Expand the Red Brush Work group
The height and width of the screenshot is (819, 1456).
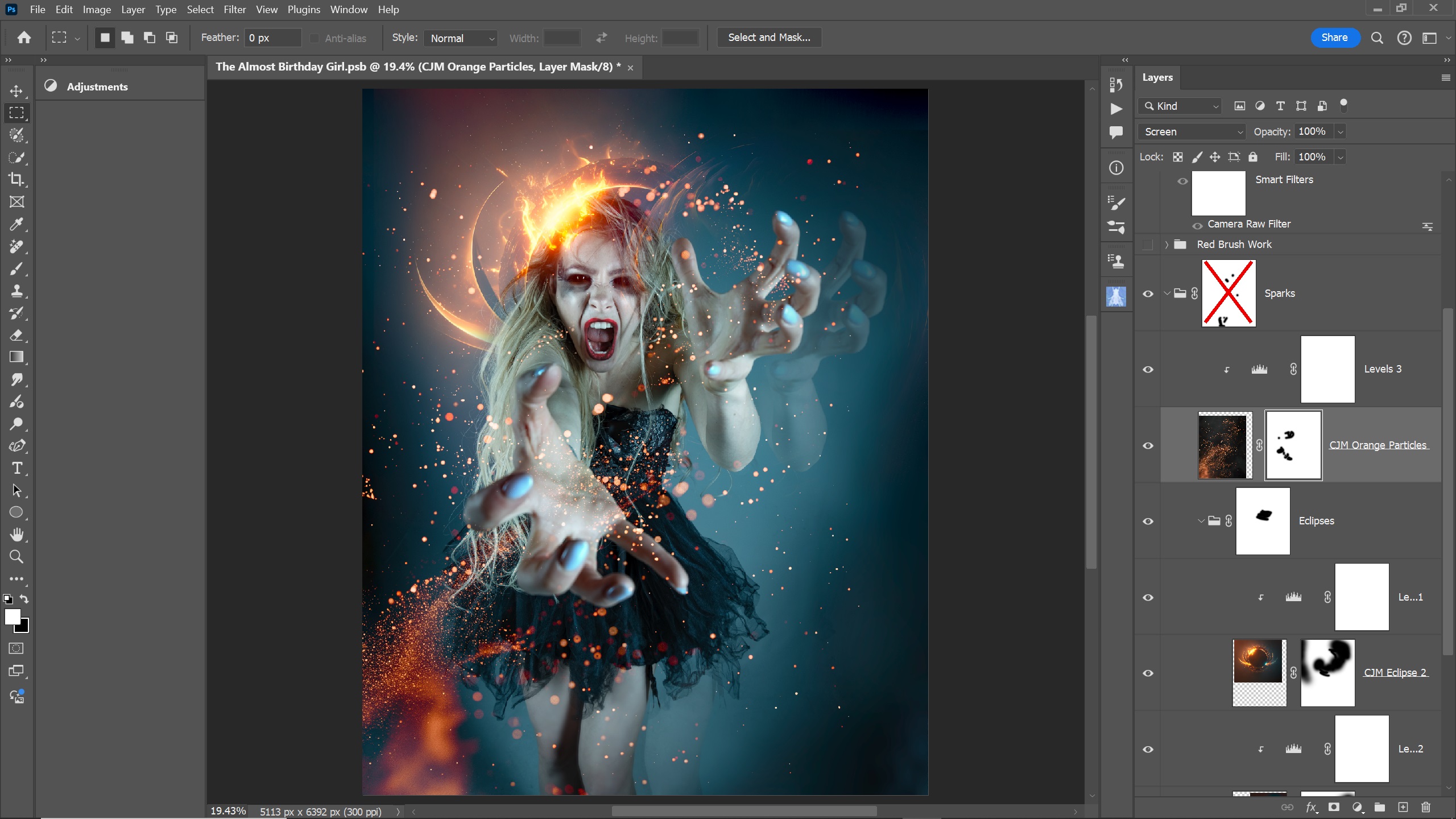pos(1167,245)
